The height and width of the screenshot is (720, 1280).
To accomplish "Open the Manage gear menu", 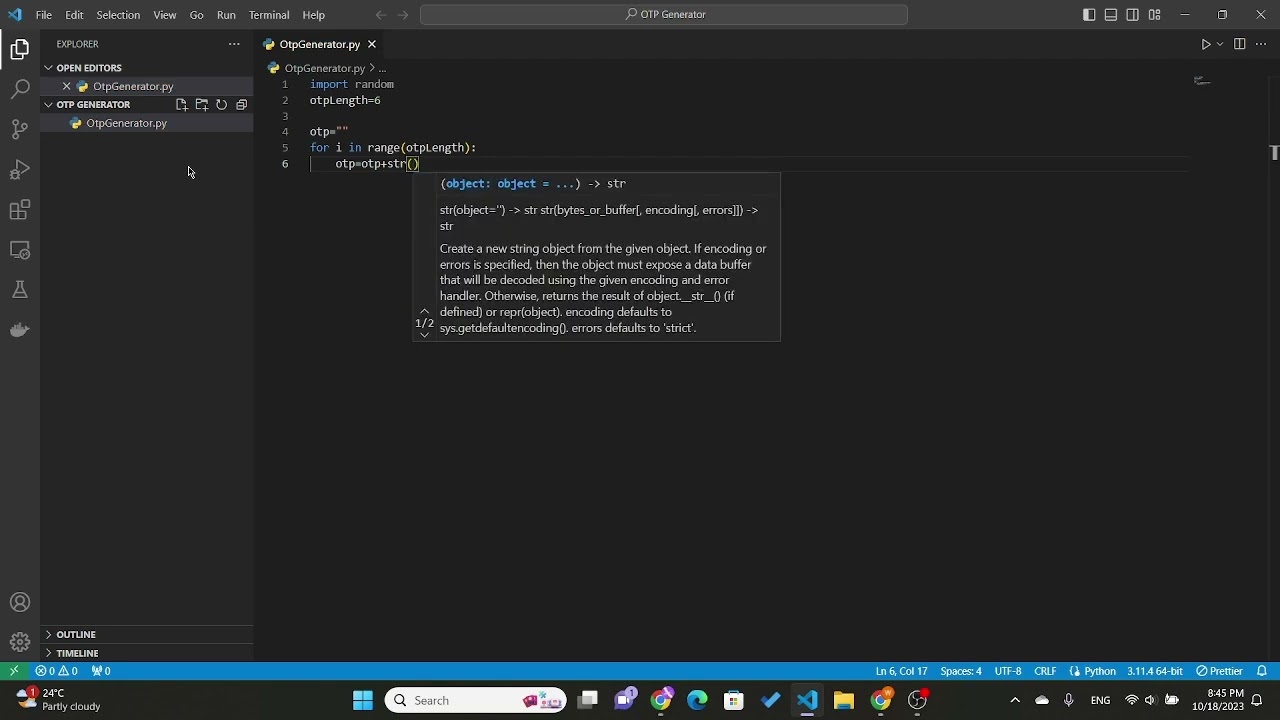I will click(20, 643).
